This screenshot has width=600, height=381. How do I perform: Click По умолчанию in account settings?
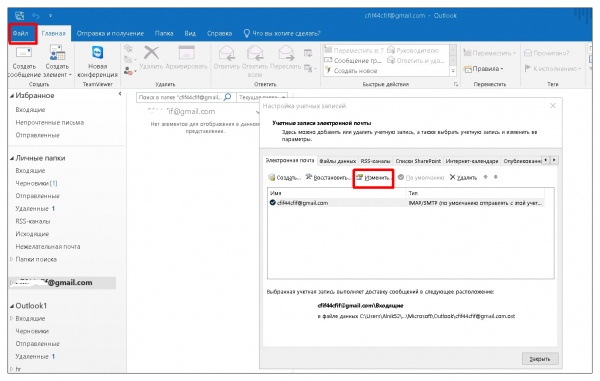point(421,177)
